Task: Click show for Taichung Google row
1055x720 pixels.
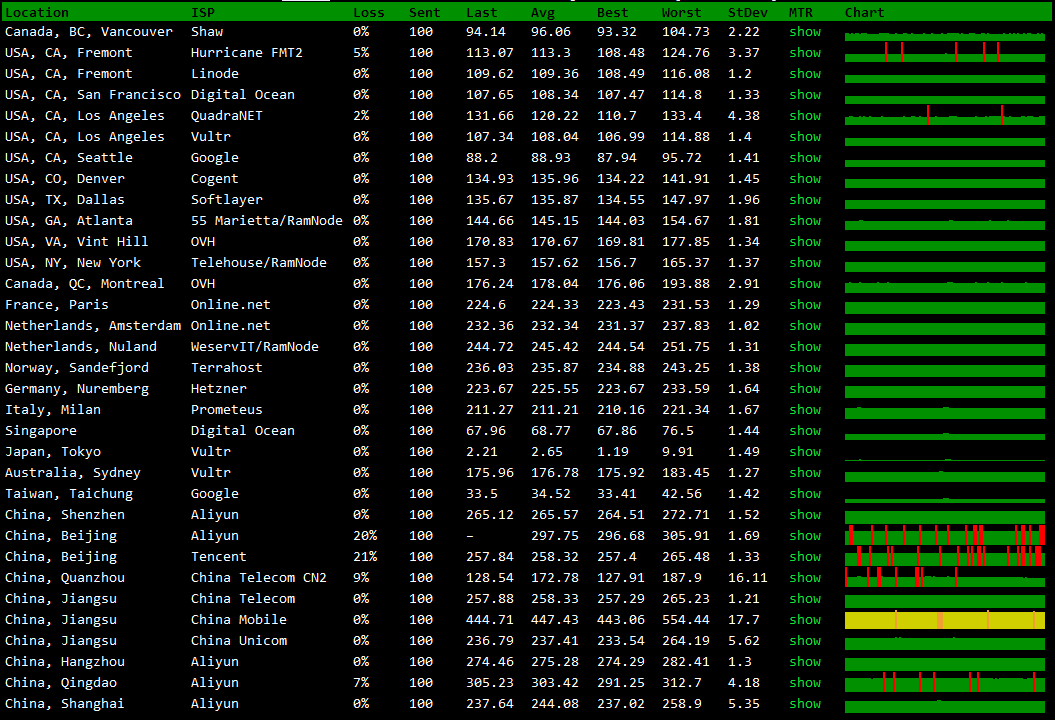Action: [x=805, y=493]
